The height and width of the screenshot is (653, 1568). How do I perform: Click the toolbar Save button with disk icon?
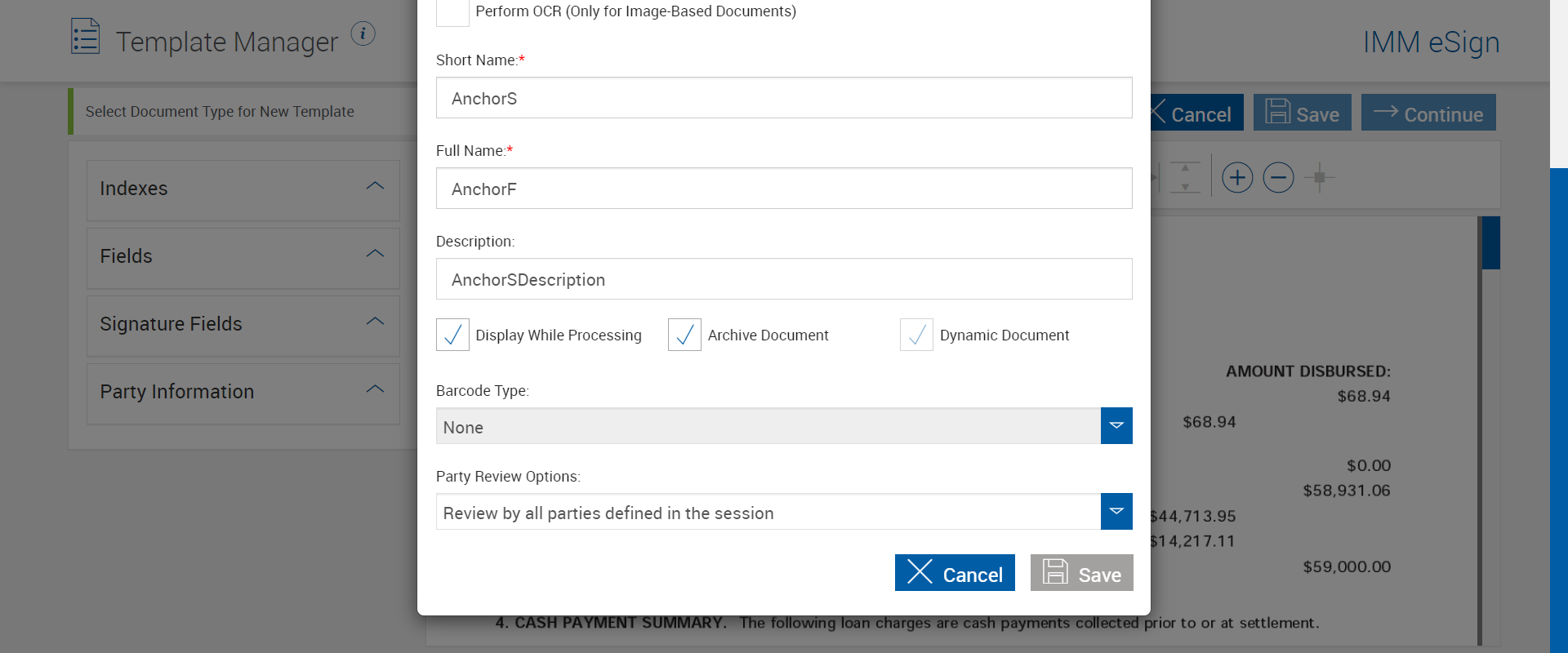[1302, 113]
